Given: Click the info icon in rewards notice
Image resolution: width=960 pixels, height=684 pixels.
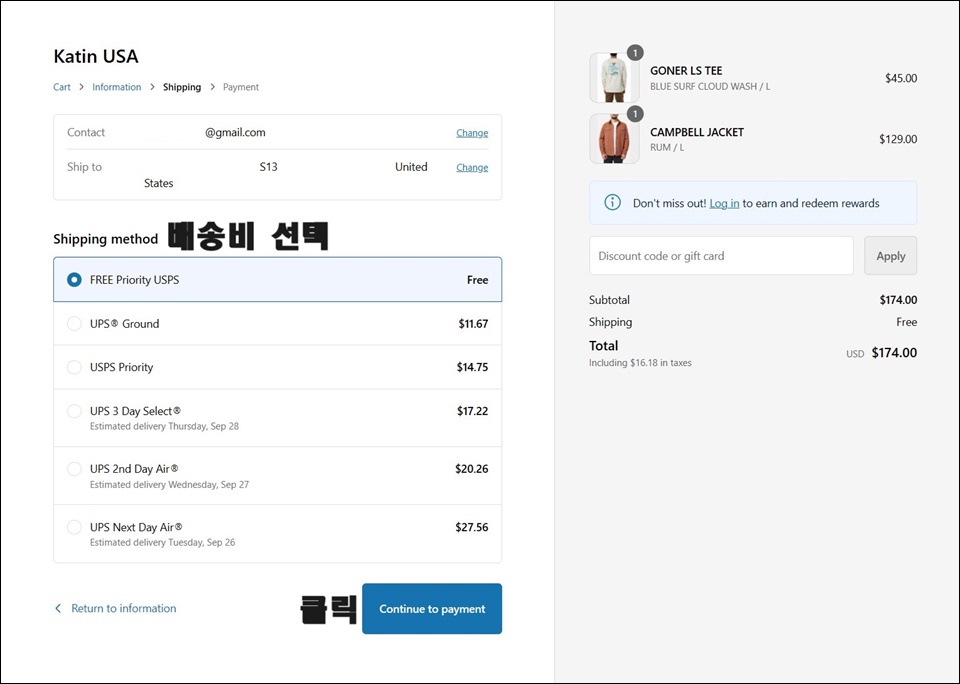Looking at the screenshot, I should pos(612,203).
